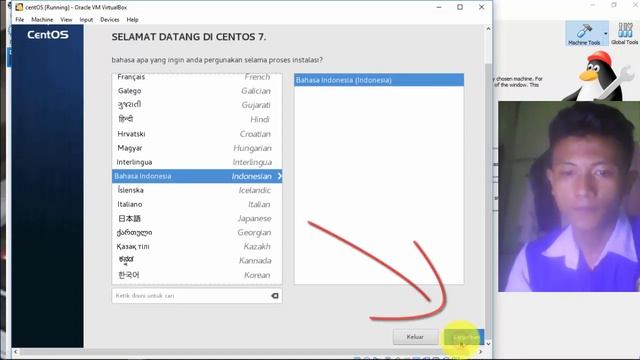Maximize the centOS VirtualBox window
640x360 pixels.
tap(460, 7)
